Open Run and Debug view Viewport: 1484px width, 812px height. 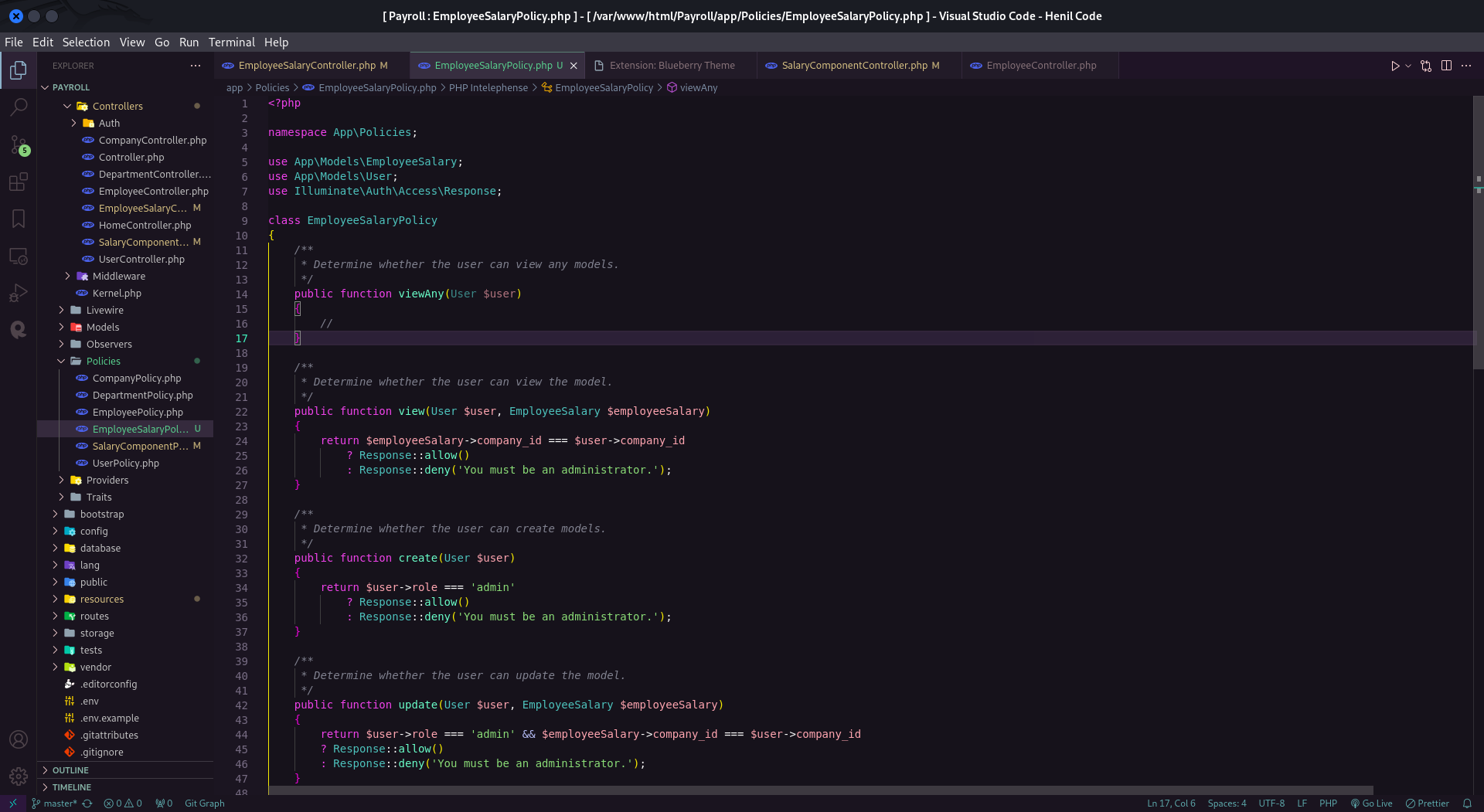click(x=19, y=293)
